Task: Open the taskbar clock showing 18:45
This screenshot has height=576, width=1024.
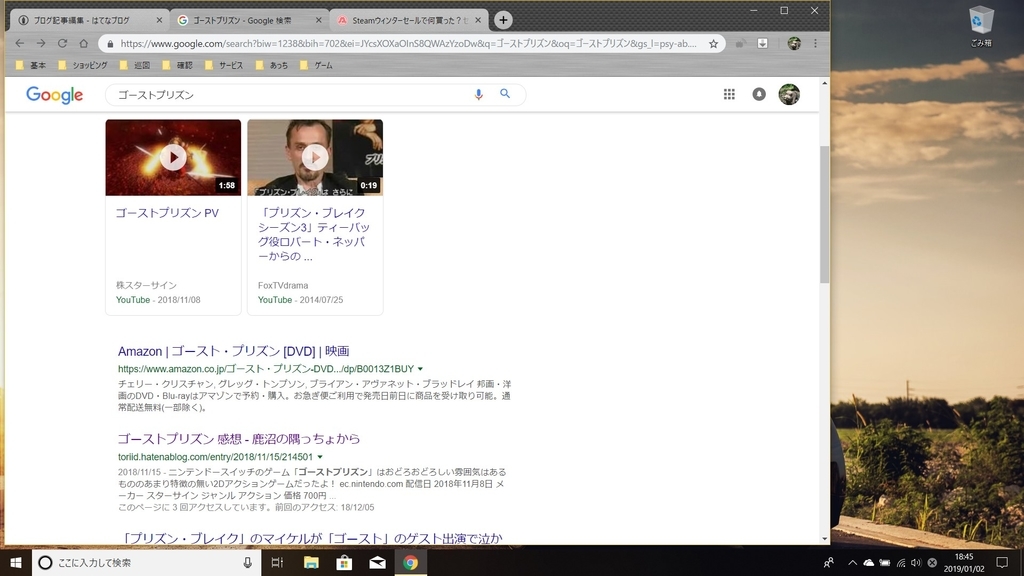Action: (964, 562)
